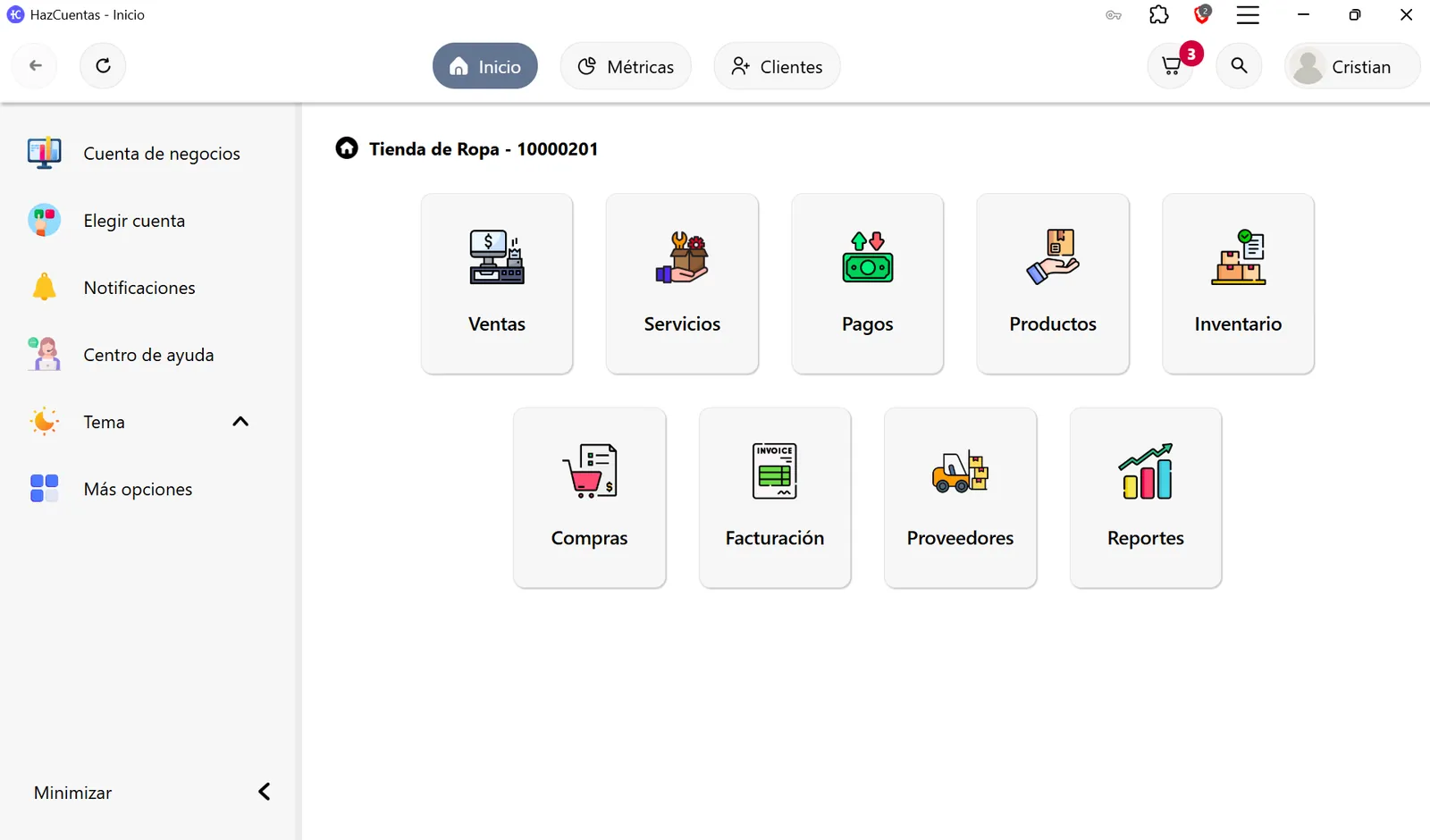The width and height of the screenshot is (1430, 840).
Task: Open the shopping cart with 3 items
Action: point(1171,66)
